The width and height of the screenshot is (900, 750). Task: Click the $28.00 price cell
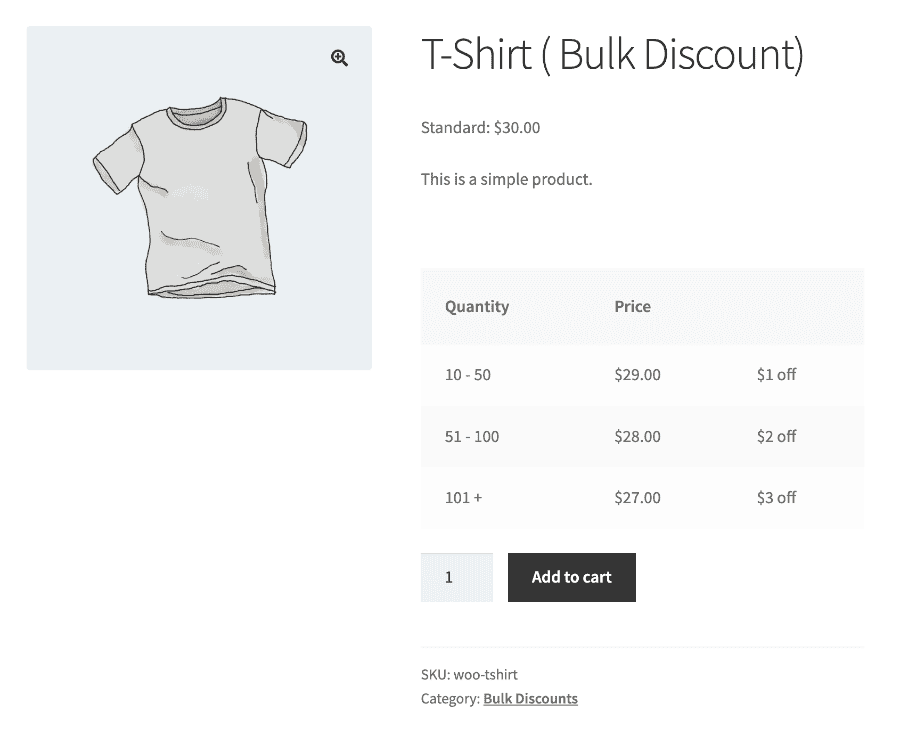[637, 437]
